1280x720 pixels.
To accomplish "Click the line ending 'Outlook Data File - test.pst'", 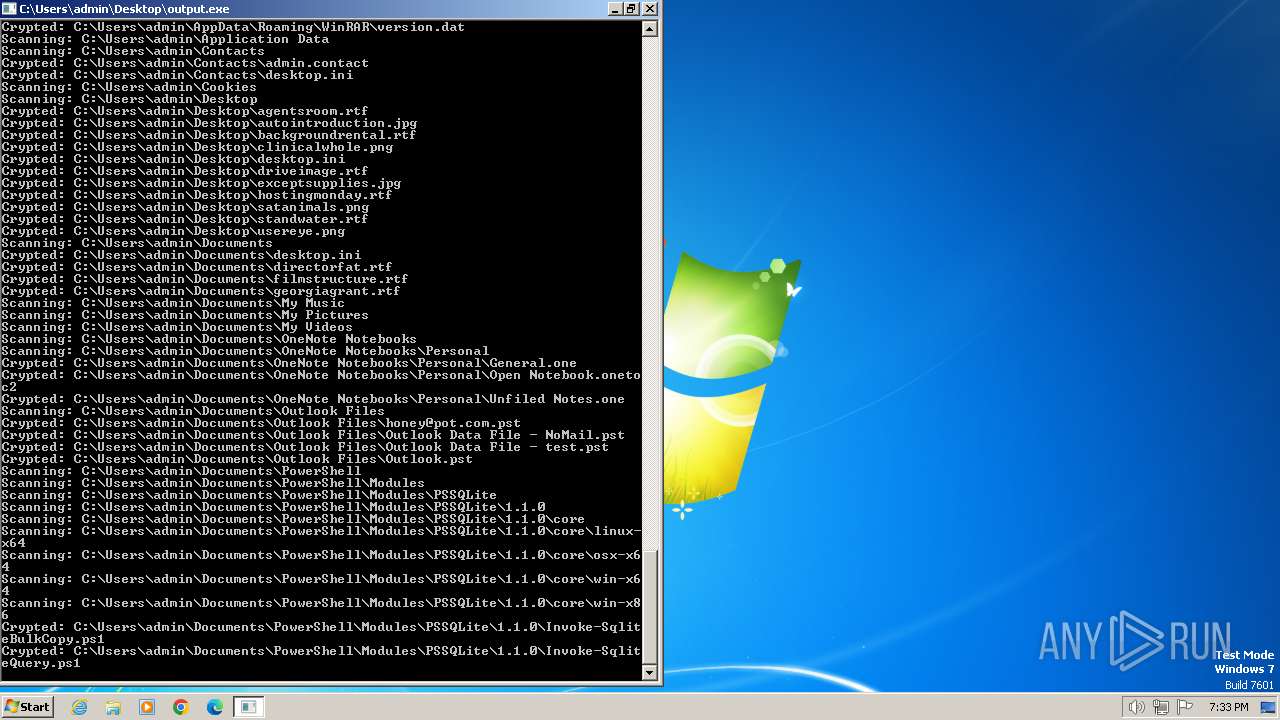I will click(305, 447).
